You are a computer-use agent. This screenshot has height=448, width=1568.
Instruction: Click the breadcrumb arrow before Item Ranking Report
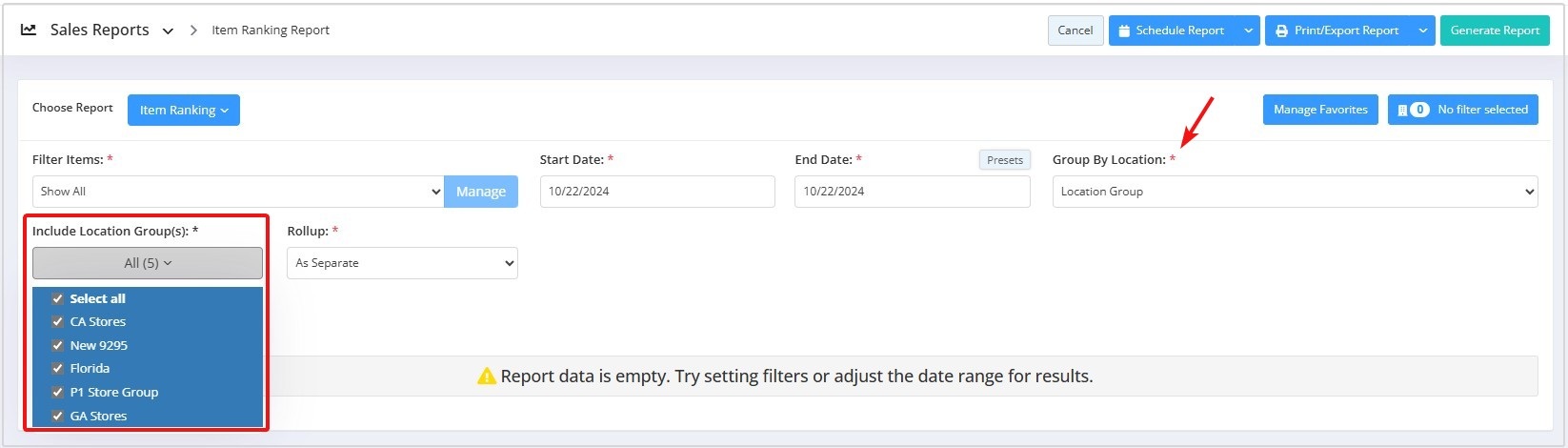193,31
